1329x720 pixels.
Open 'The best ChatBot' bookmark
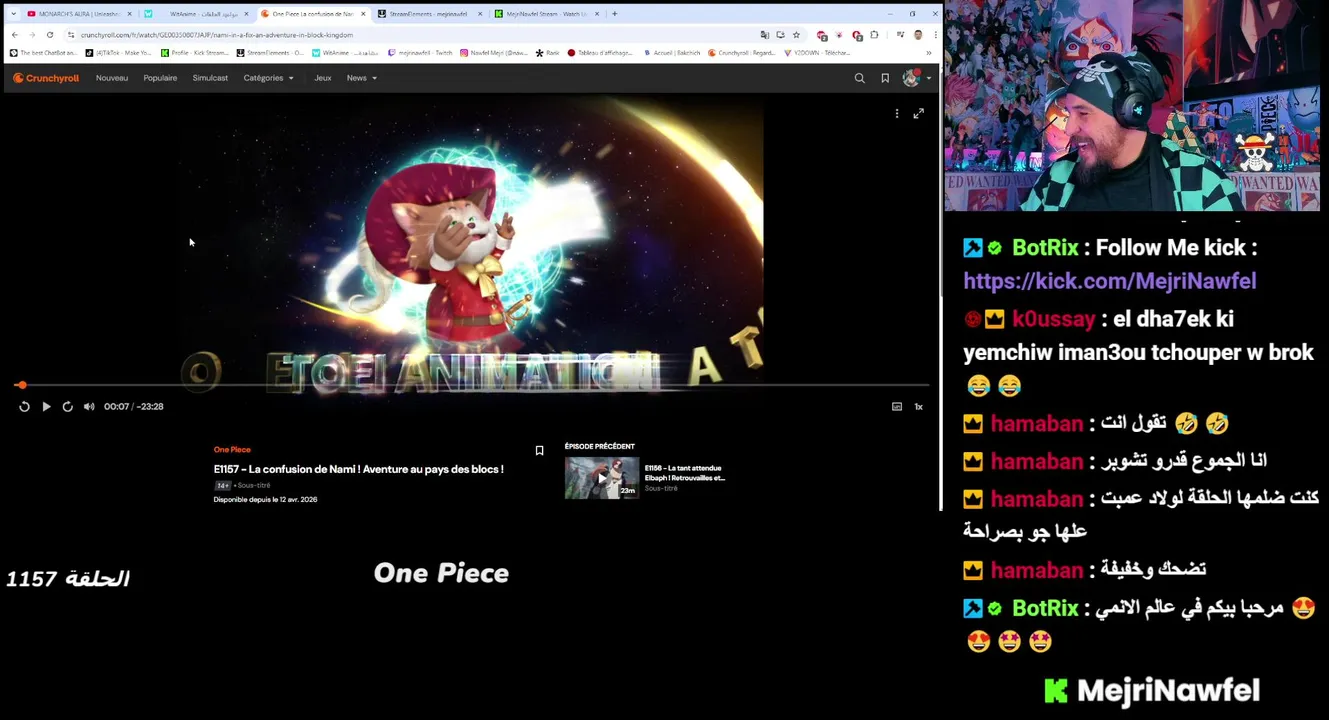(43, 53)
